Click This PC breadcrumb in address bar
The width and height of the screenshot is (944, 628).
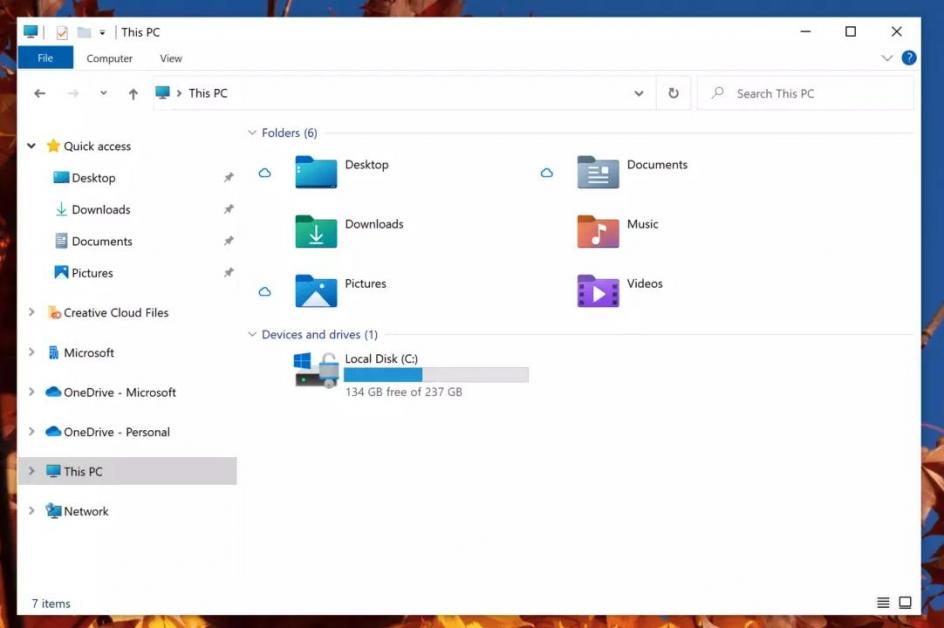click(x=208, y=93)
